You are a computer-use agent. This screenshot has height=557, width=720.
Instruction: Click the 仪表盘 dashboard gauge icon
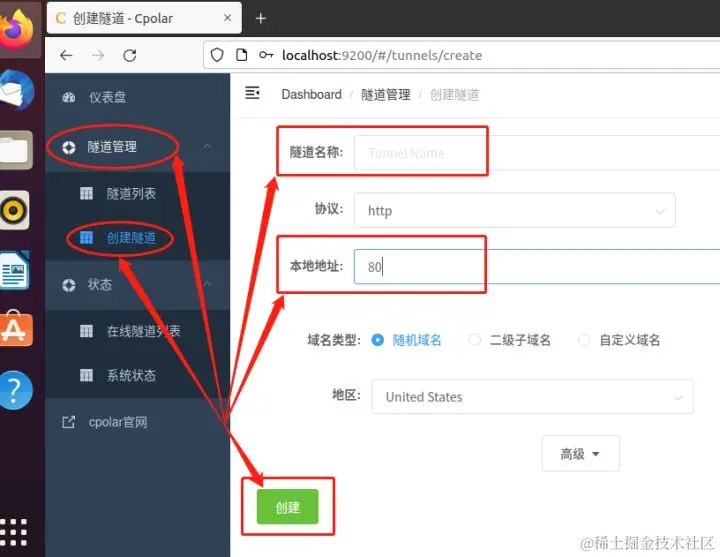[69, 97]
